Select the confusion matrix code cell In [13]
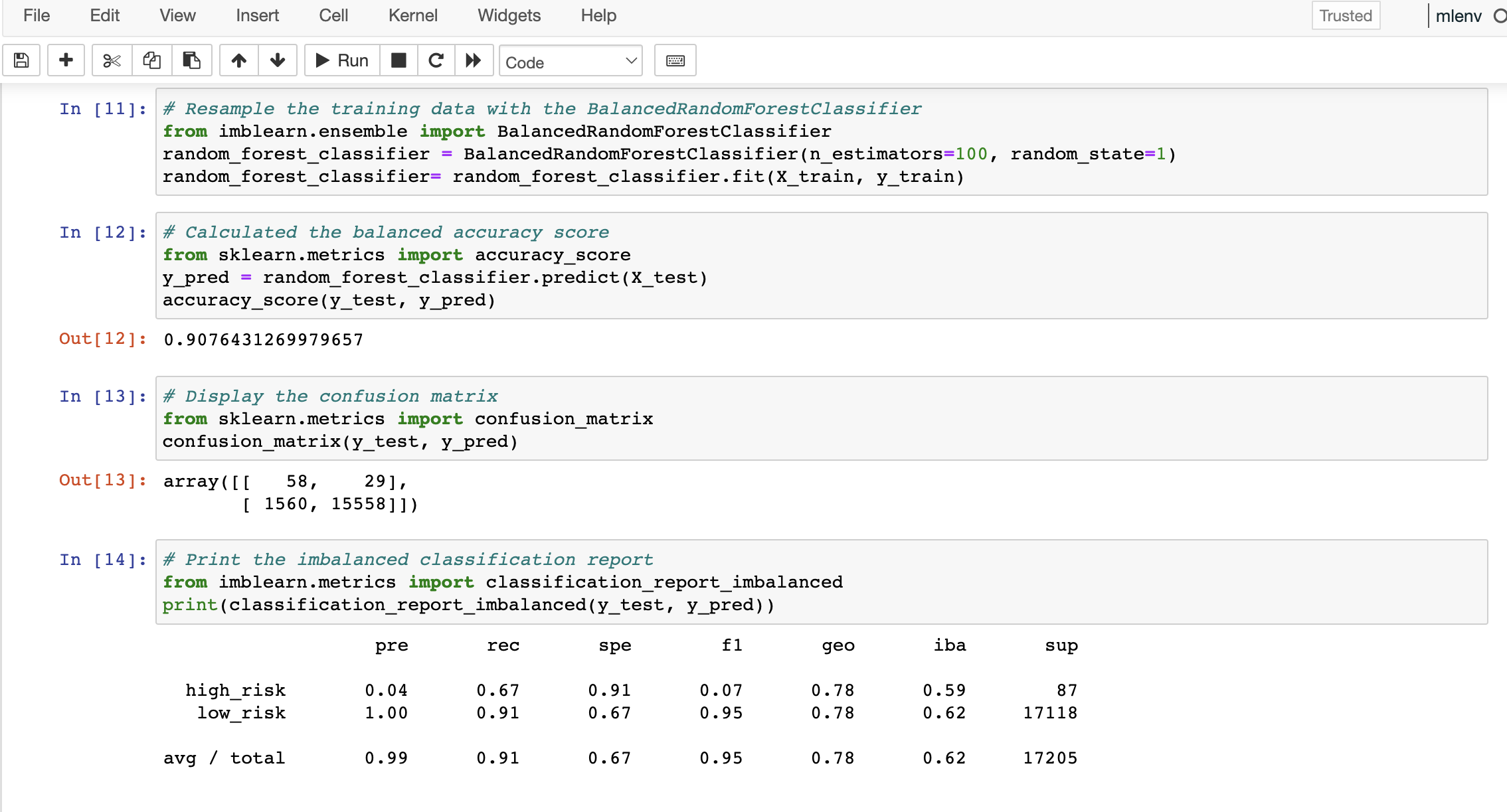This screenshot has height=812, width=1507. tap(598, 418)
